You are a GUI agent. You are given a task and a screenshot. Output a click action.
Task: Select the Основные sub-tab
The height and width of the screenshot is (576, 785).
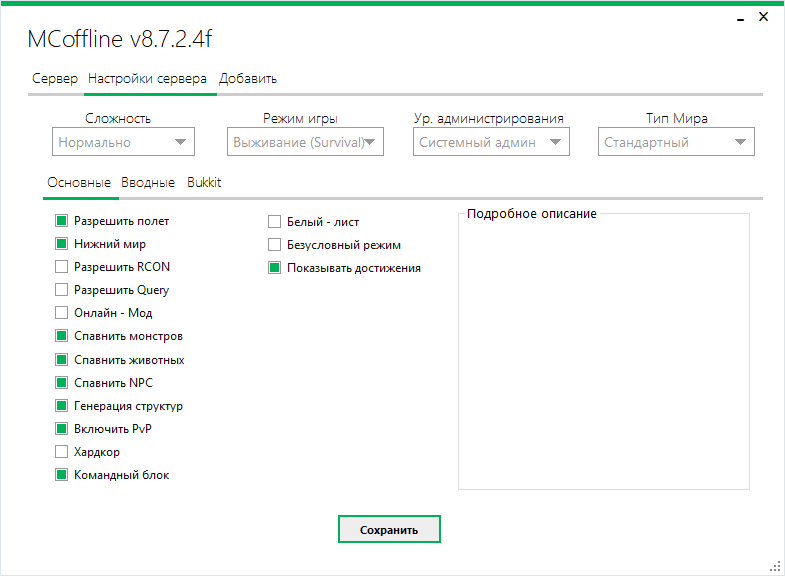[x=79, y=183]
